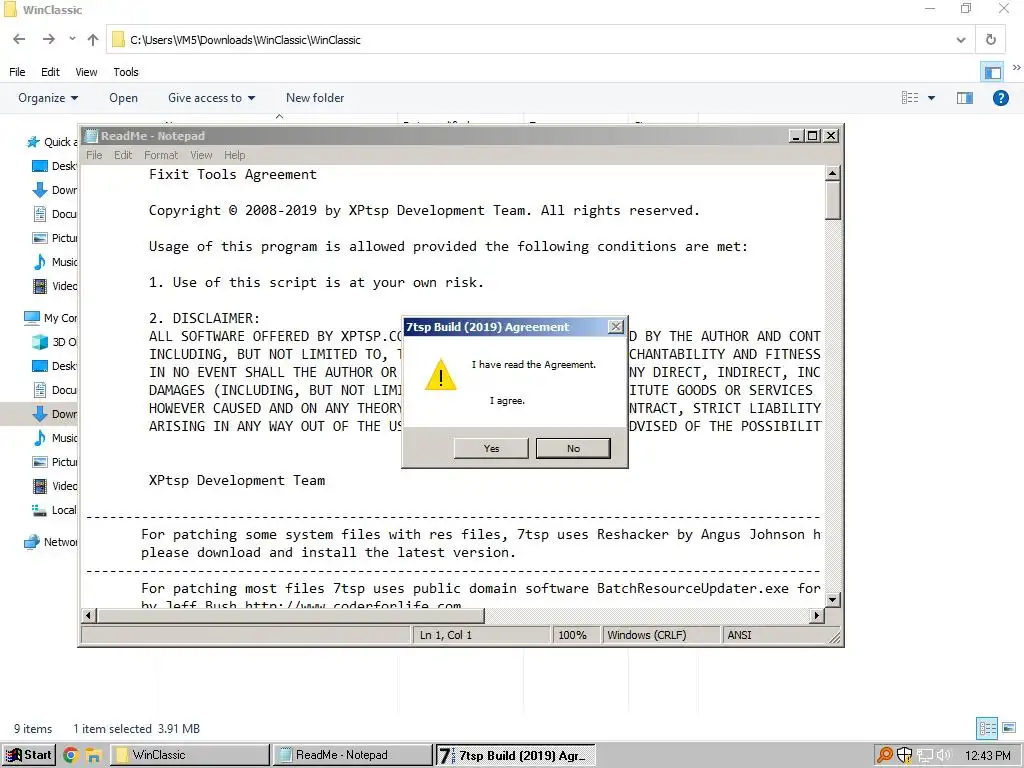Click Notepad vertical scrollbar up arrow
Screen dimensions: 1024x768
click(832, 173)
